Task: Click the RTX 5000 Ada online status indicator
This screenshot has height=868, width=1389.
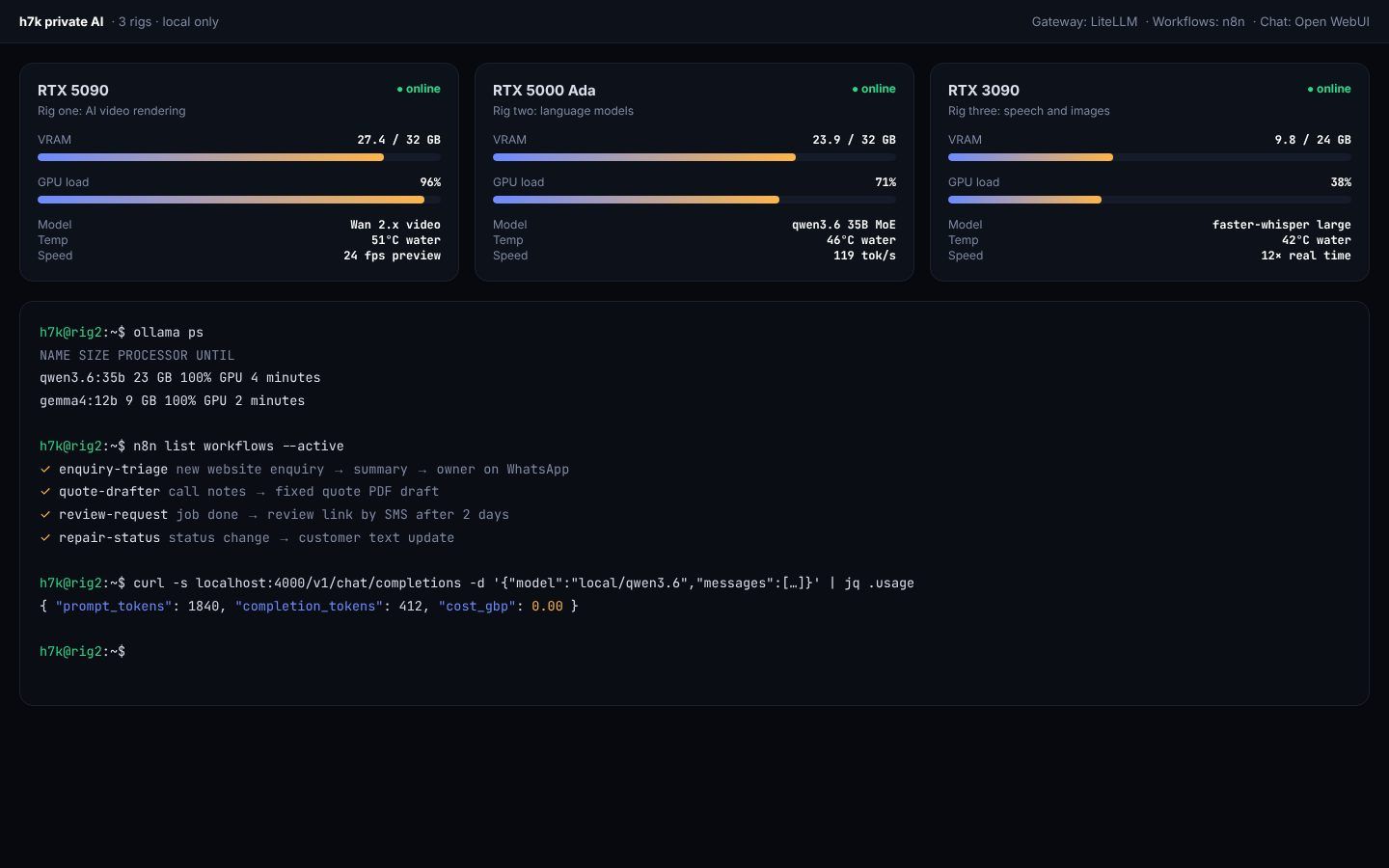Action: 874,89
